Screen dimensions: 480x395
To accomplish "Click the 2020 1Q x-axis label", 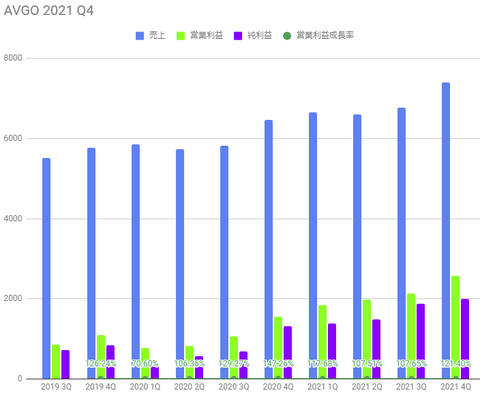I will pos(145,387).
